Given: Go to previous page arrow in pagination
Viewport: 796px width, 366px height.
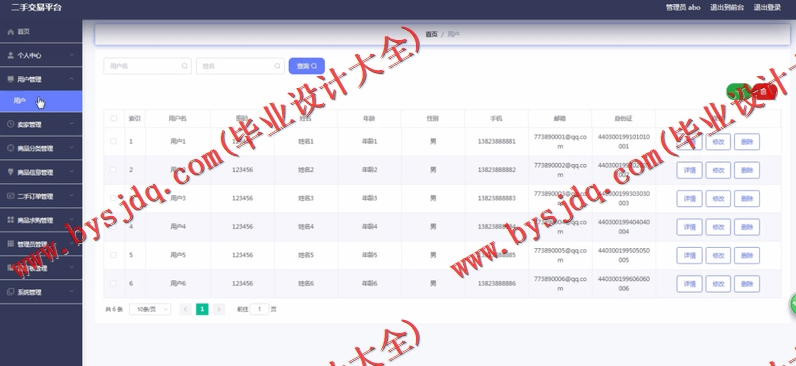Looking at the screenshot, I should [x=185, y=309].
